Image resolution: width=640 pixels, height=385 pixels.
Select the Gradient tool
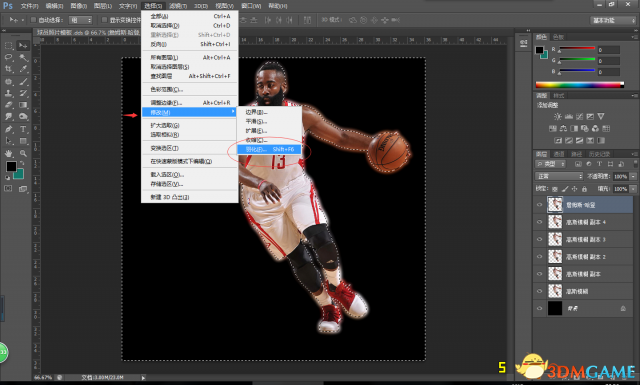(23, 105)
